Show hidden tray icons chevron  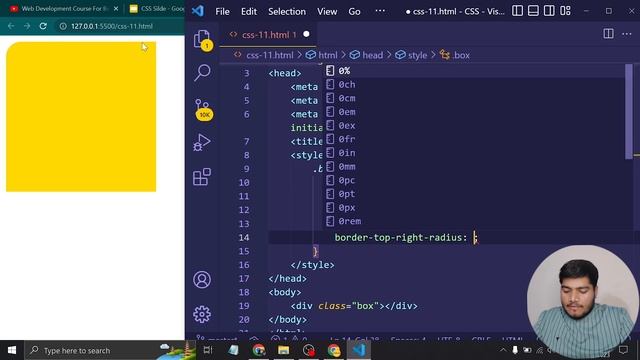(503, 350)
